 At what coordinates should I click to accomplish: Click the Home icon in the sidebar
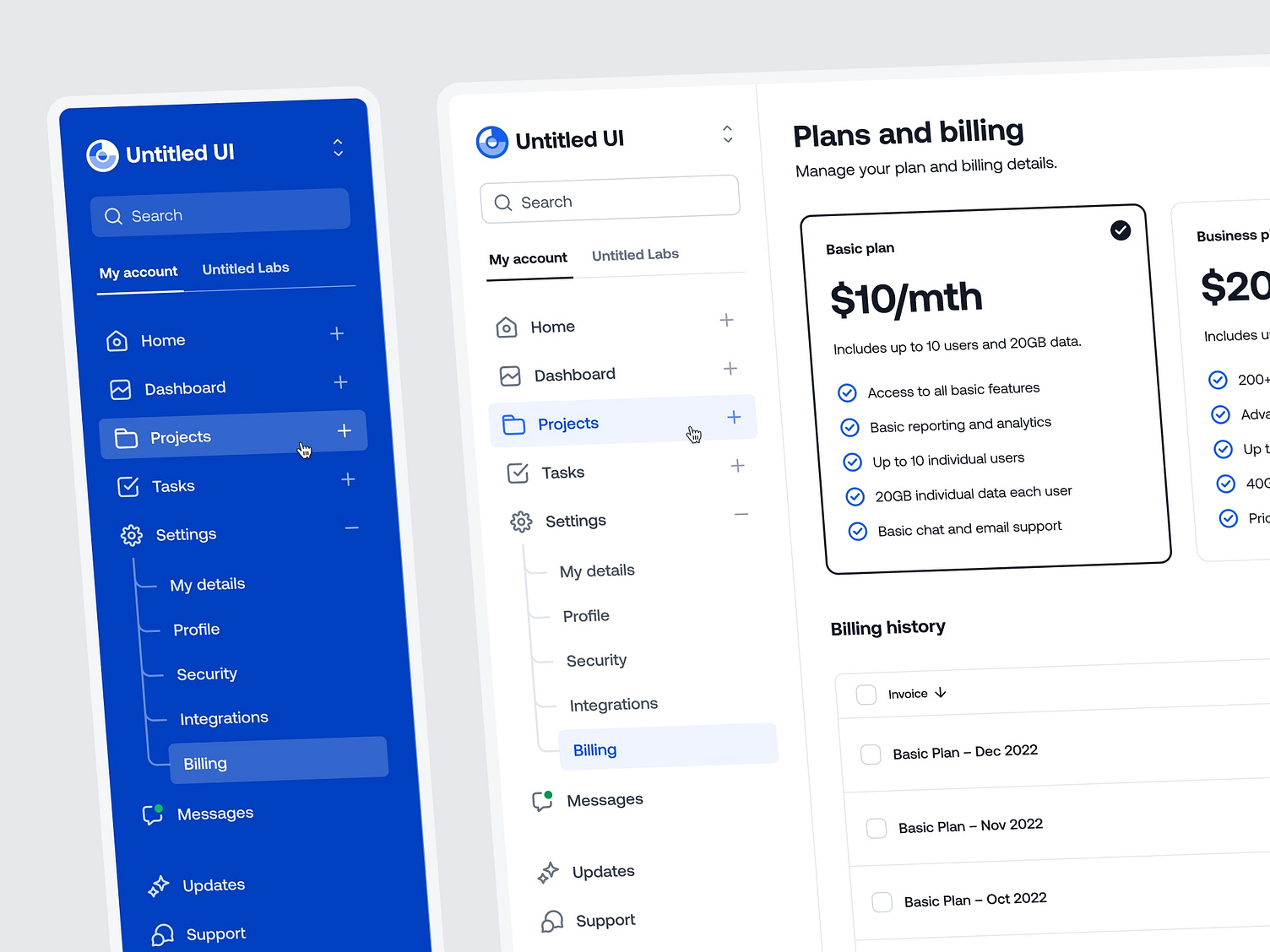coord(507,327)
